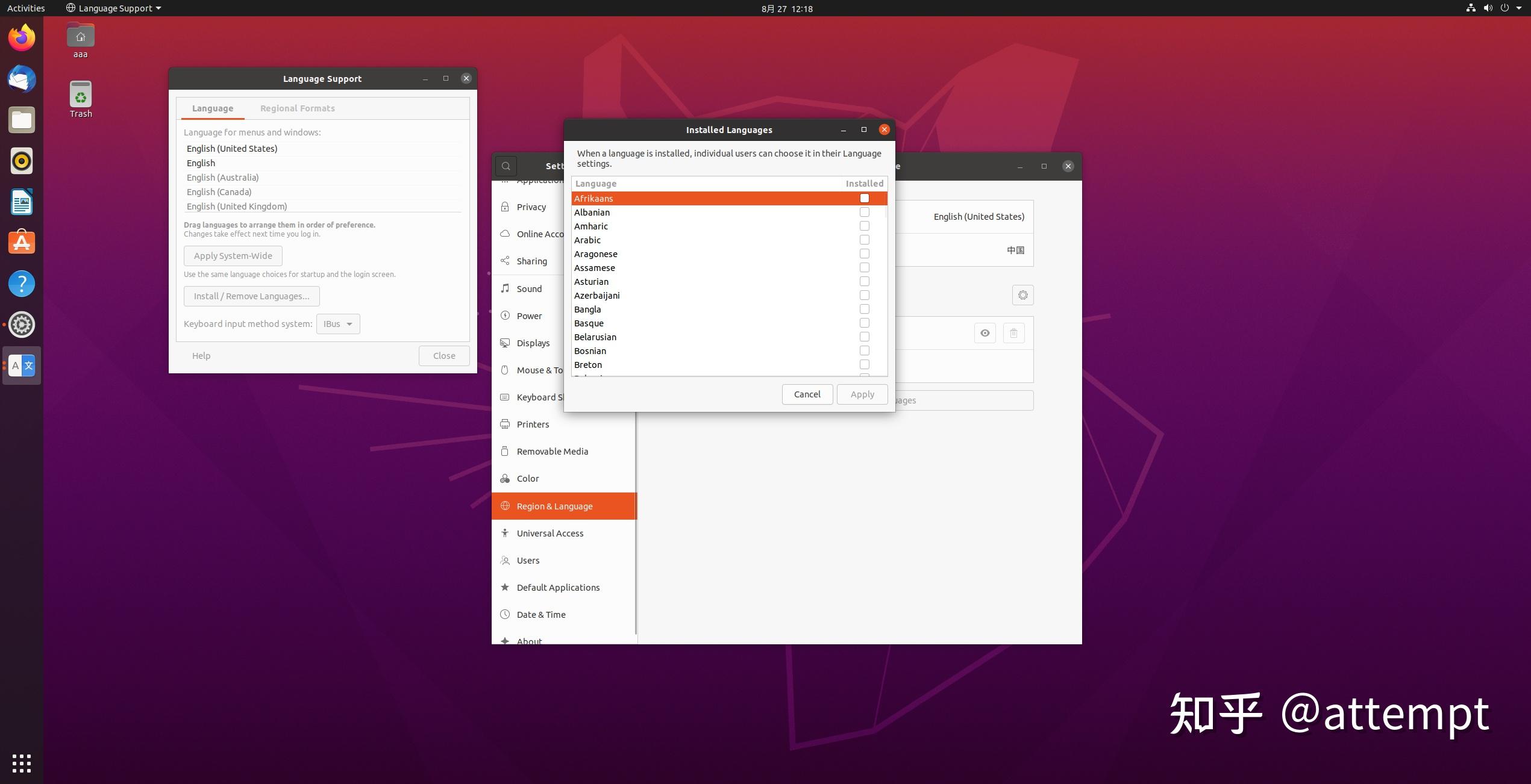
Task: Click the input source gear options icon
Action: [1022, 295]
